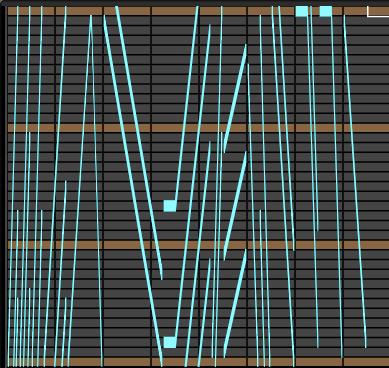
Task: Select the rightmost thin cyan line
Action: click(355, 181)
